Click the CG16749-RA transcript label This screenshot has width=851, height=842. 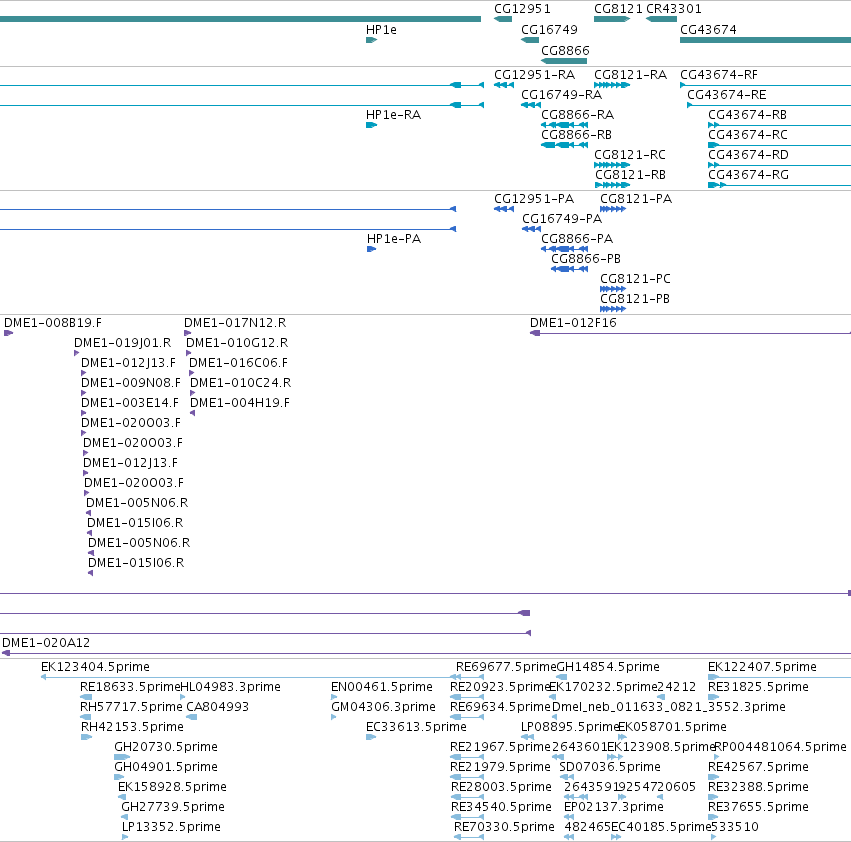pyautogui.click(x=561, y=95)
